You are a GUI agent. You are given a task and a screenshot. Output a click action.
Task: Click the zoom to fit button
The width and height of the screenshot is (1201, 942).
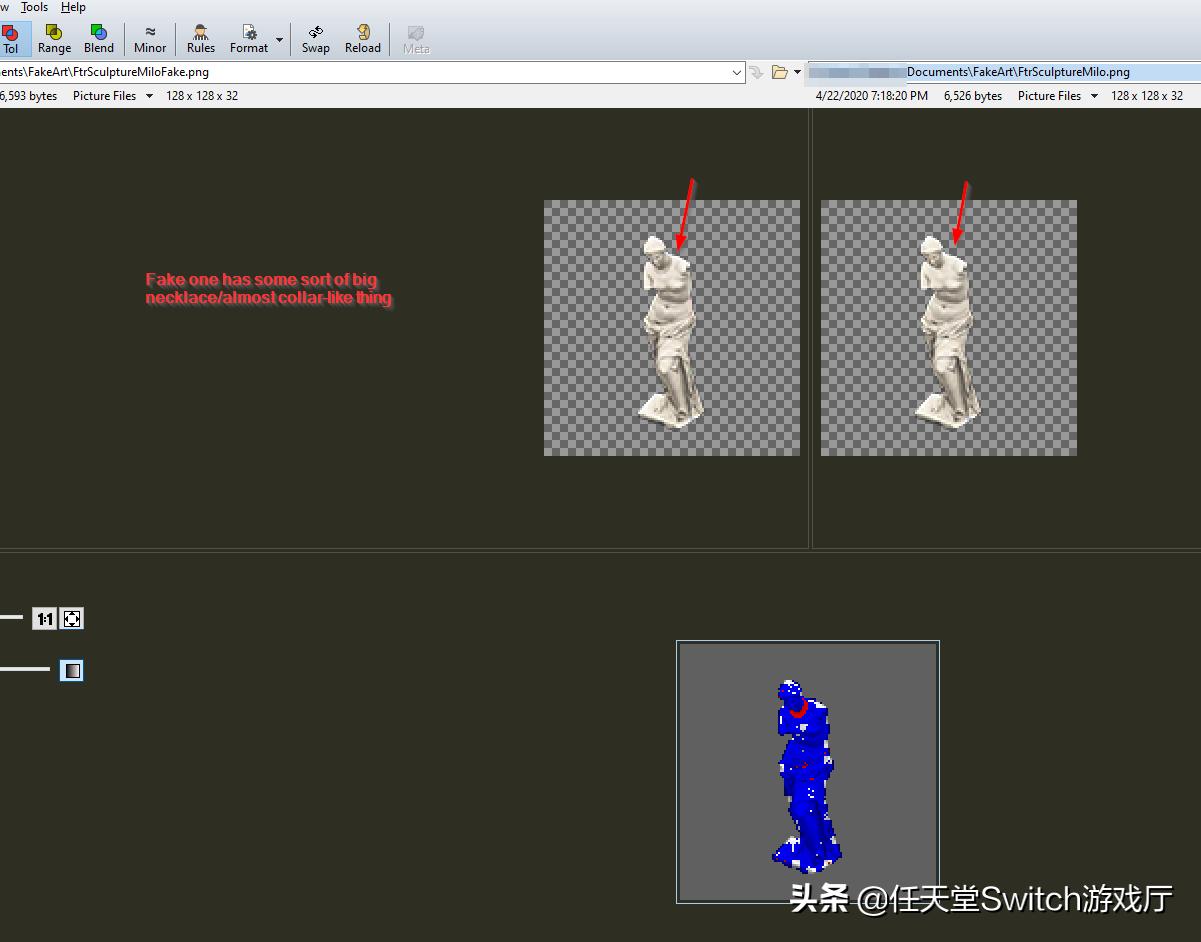point(72,619)
